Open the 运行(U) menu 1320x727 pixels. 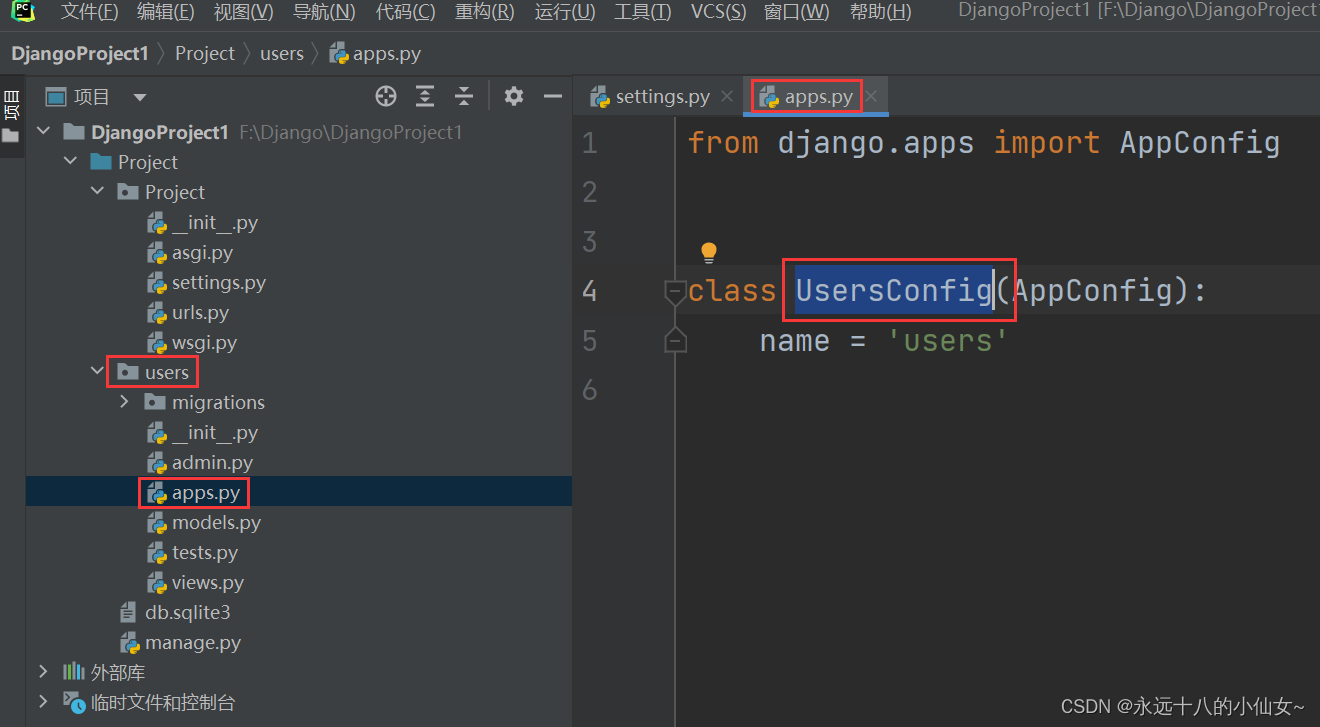coord(564,12)
